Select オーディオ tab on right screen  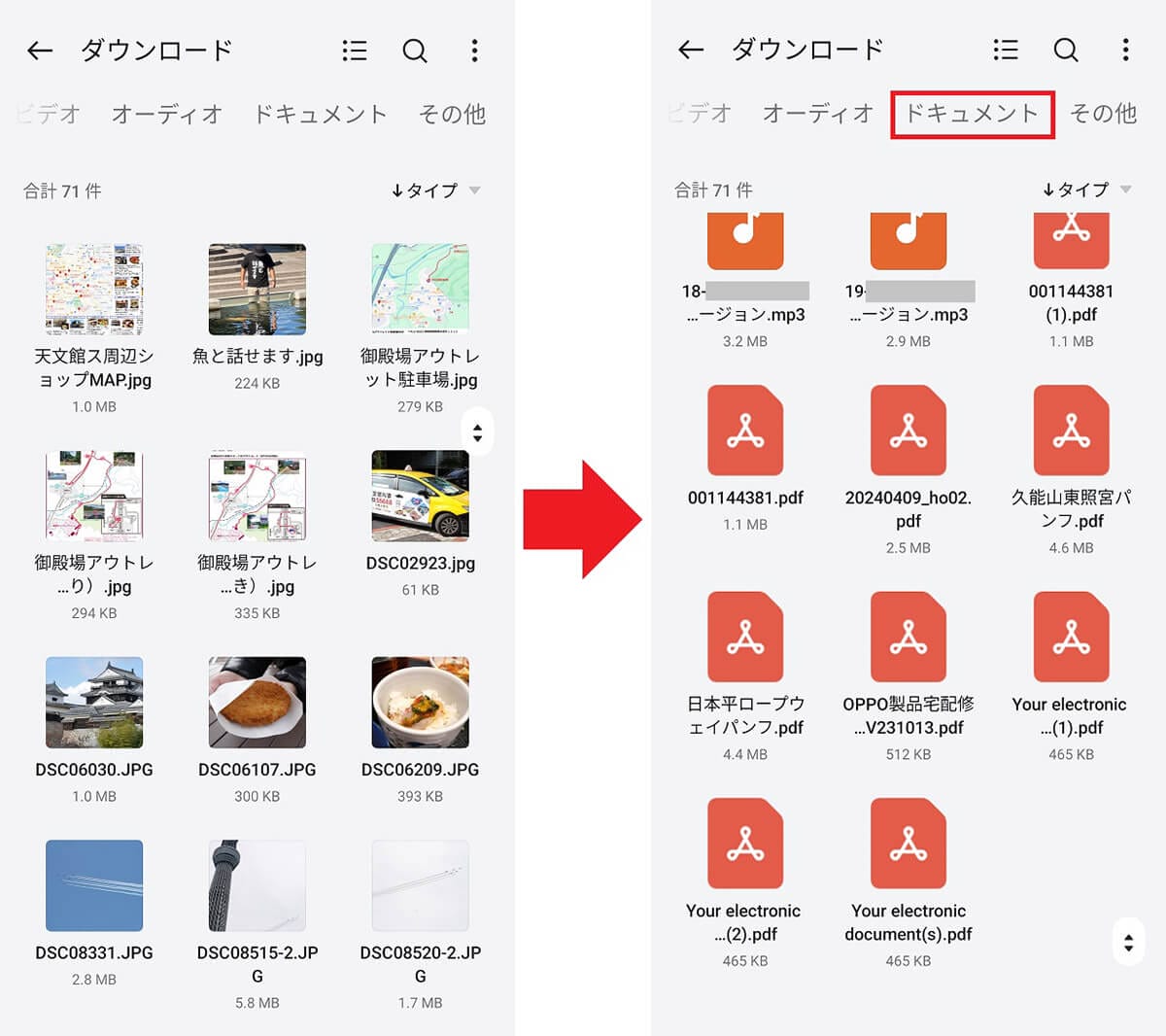pyautogui.click(x=818, y=114)
